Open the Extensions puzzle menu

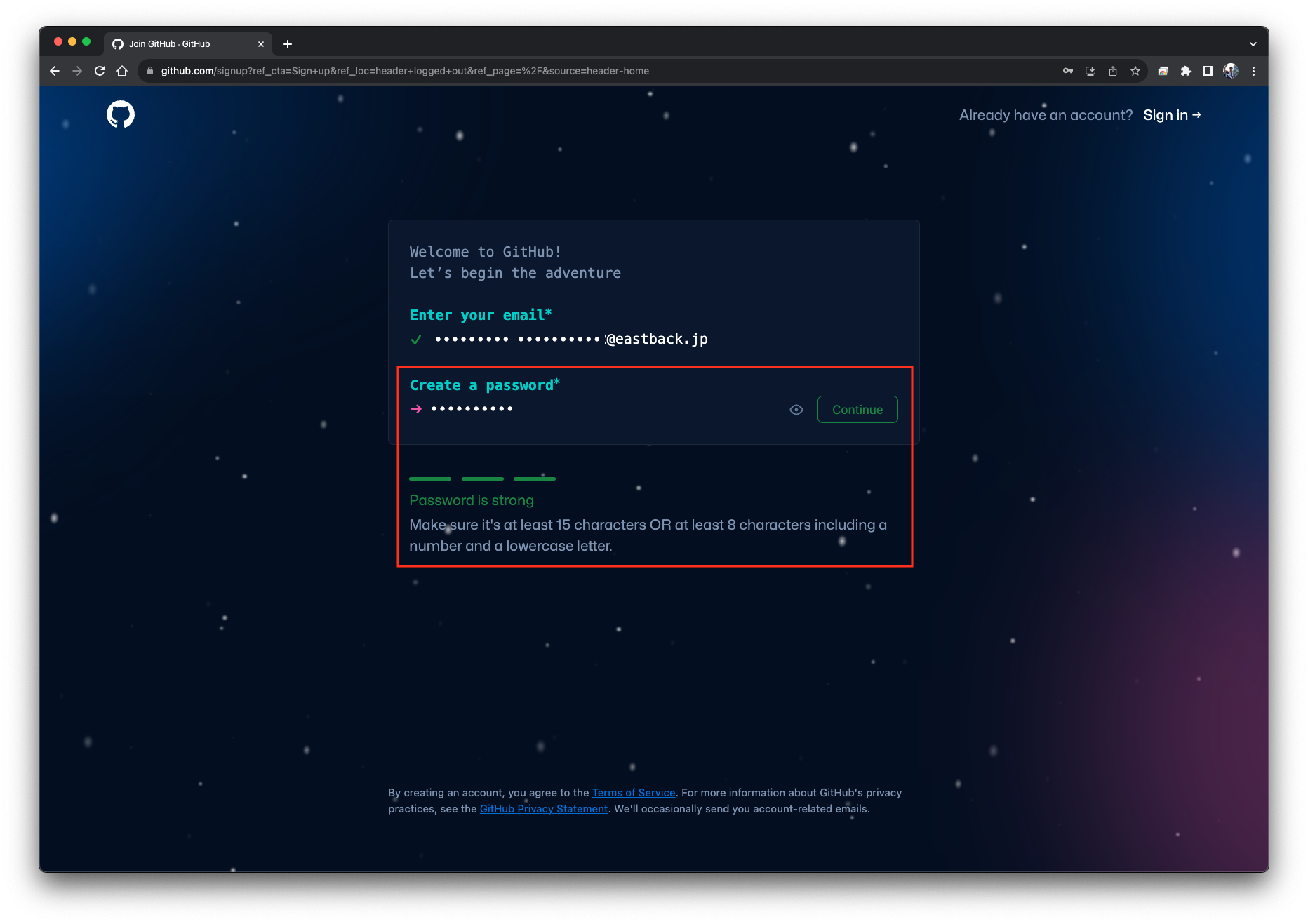(1186, 71)
